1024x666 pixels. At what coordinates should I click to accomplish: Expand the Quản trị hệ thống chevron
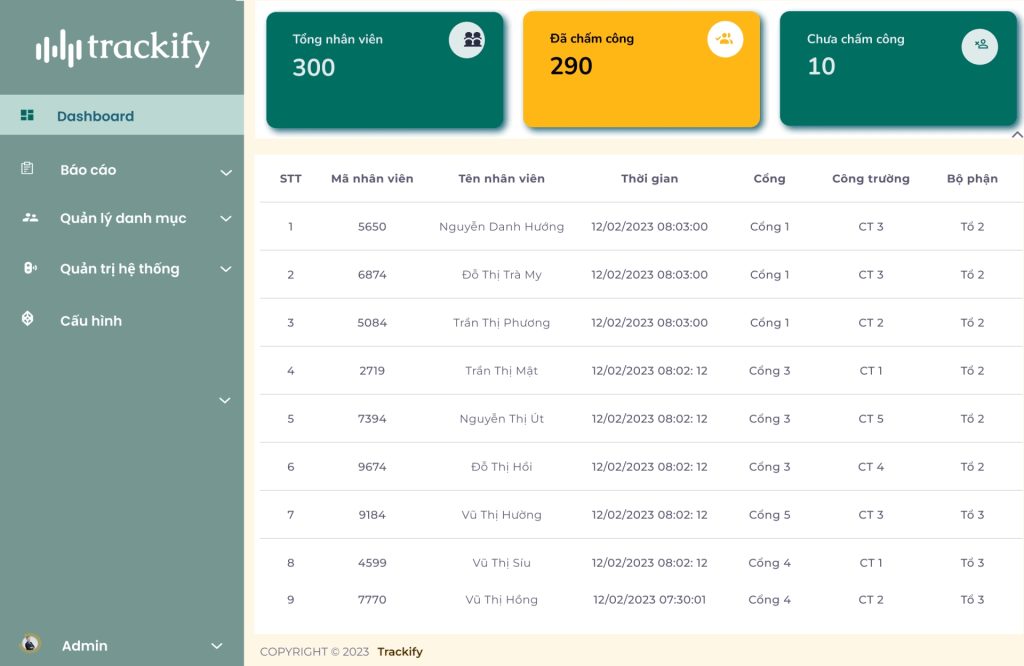coord(226,269)
